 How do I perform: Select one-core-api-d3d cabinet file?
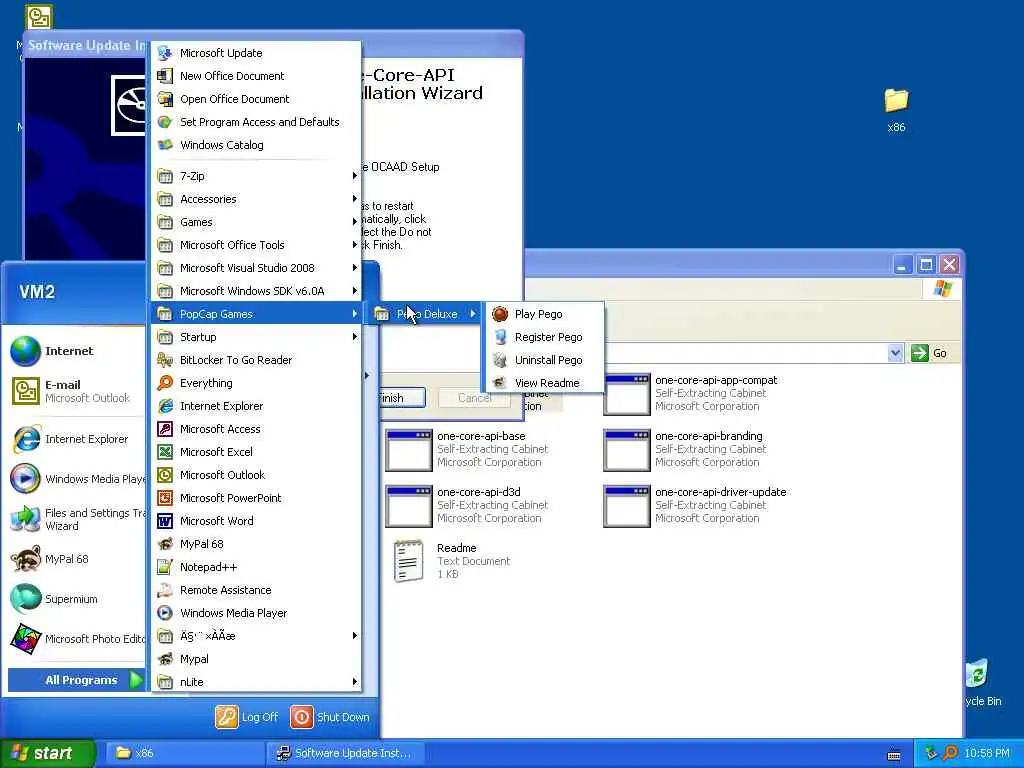467,505
